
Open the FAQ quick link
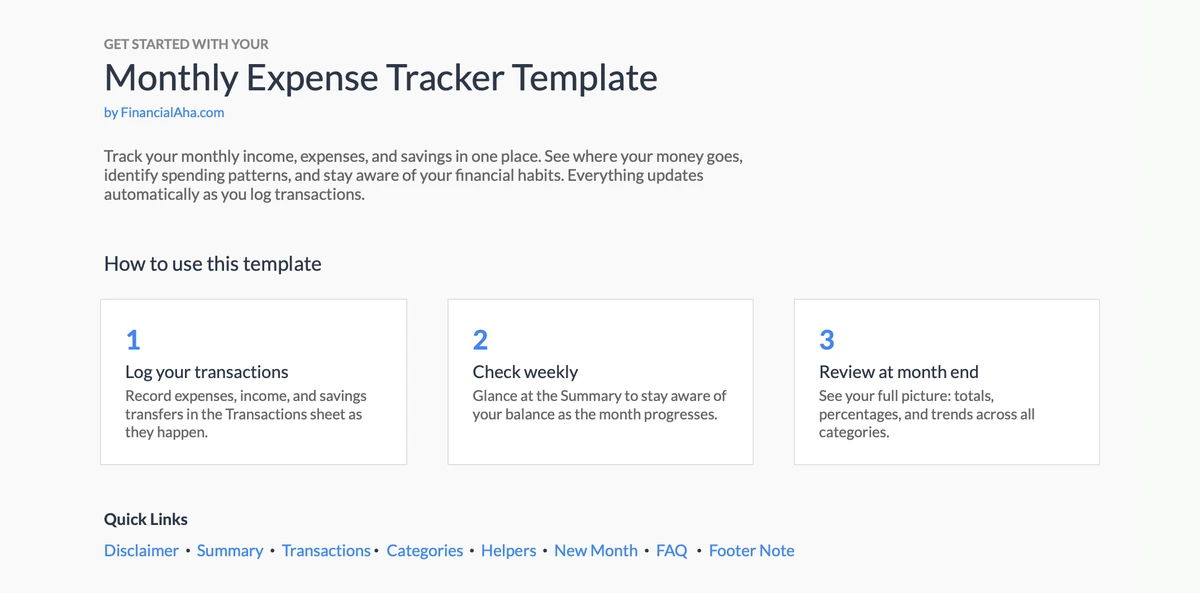pyautogui.click(x=672, y=551)
